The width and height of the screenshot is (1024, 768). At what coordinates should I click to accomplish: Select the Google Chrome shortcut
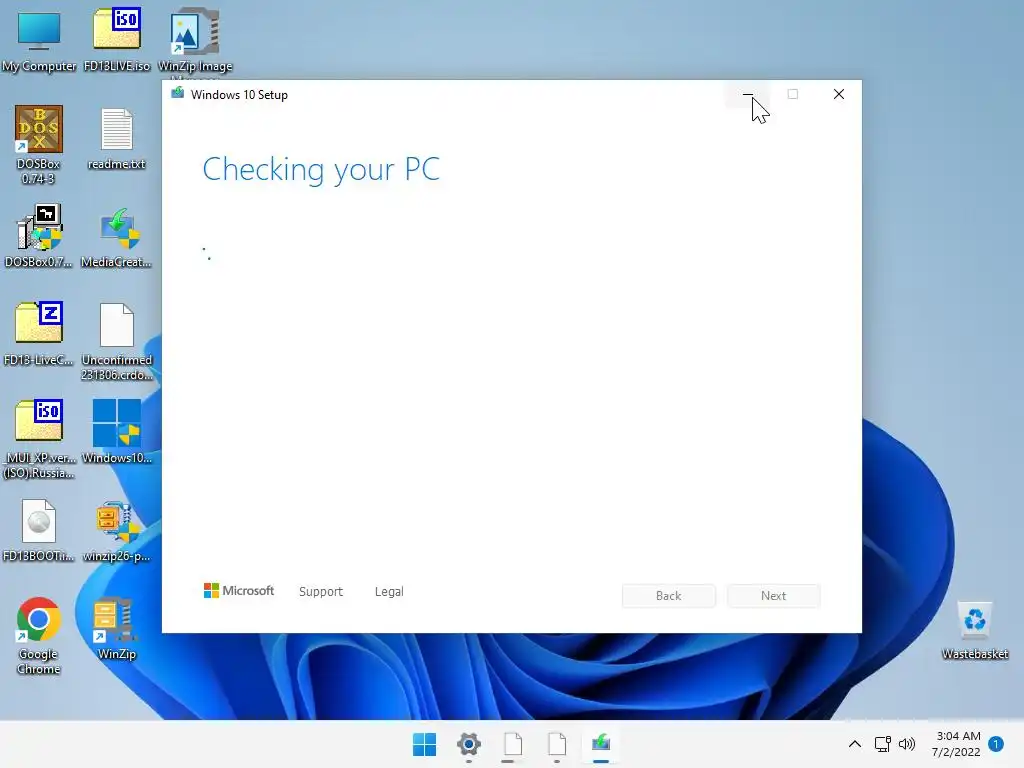click(39, 635)
